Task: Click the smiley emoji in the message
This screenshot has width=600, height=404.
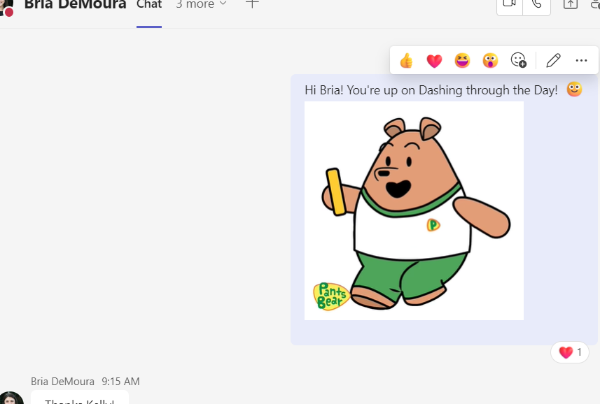Action: click(x=574, y=90)
